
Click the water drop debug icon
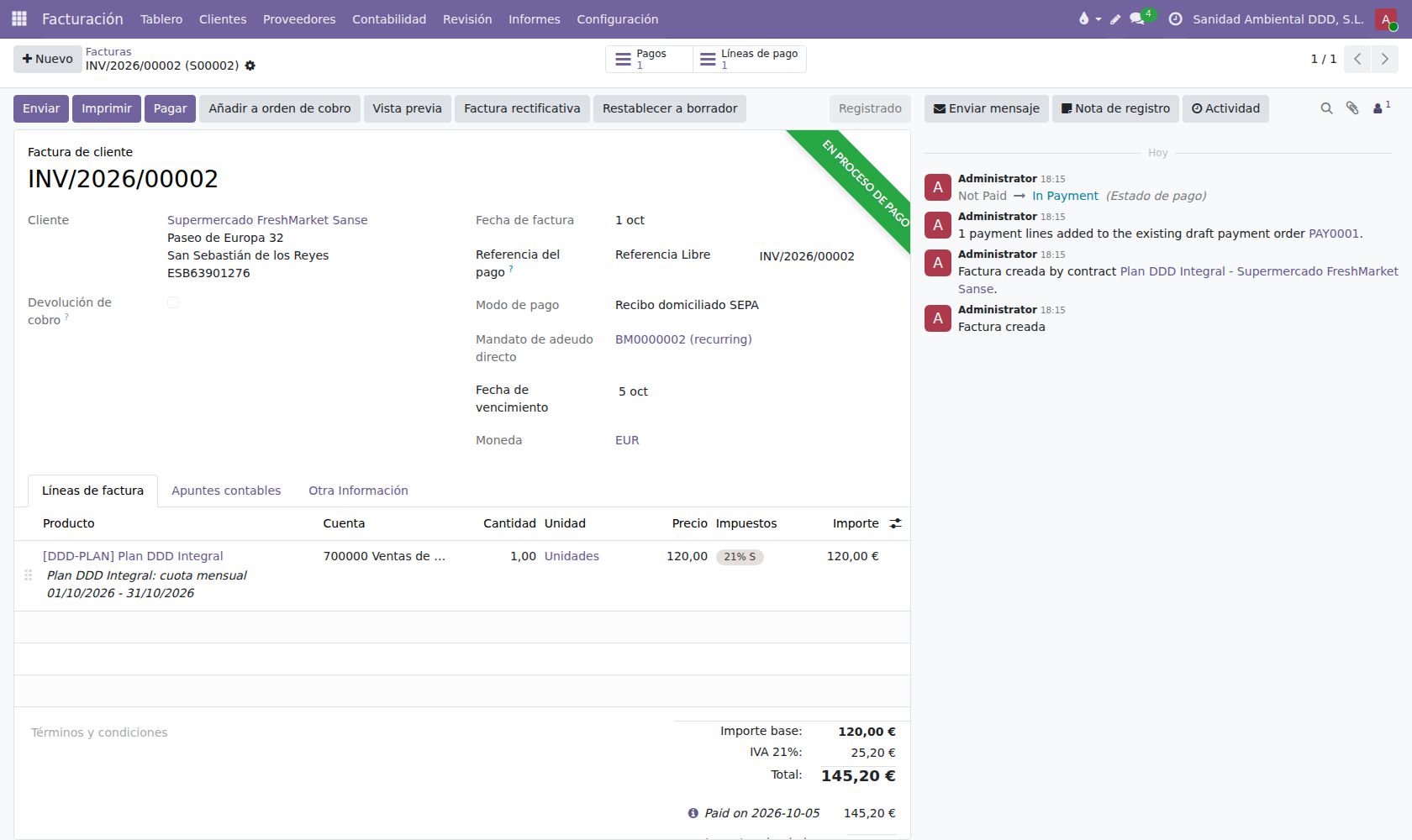pyautogui.click(x=1083, y=18)
